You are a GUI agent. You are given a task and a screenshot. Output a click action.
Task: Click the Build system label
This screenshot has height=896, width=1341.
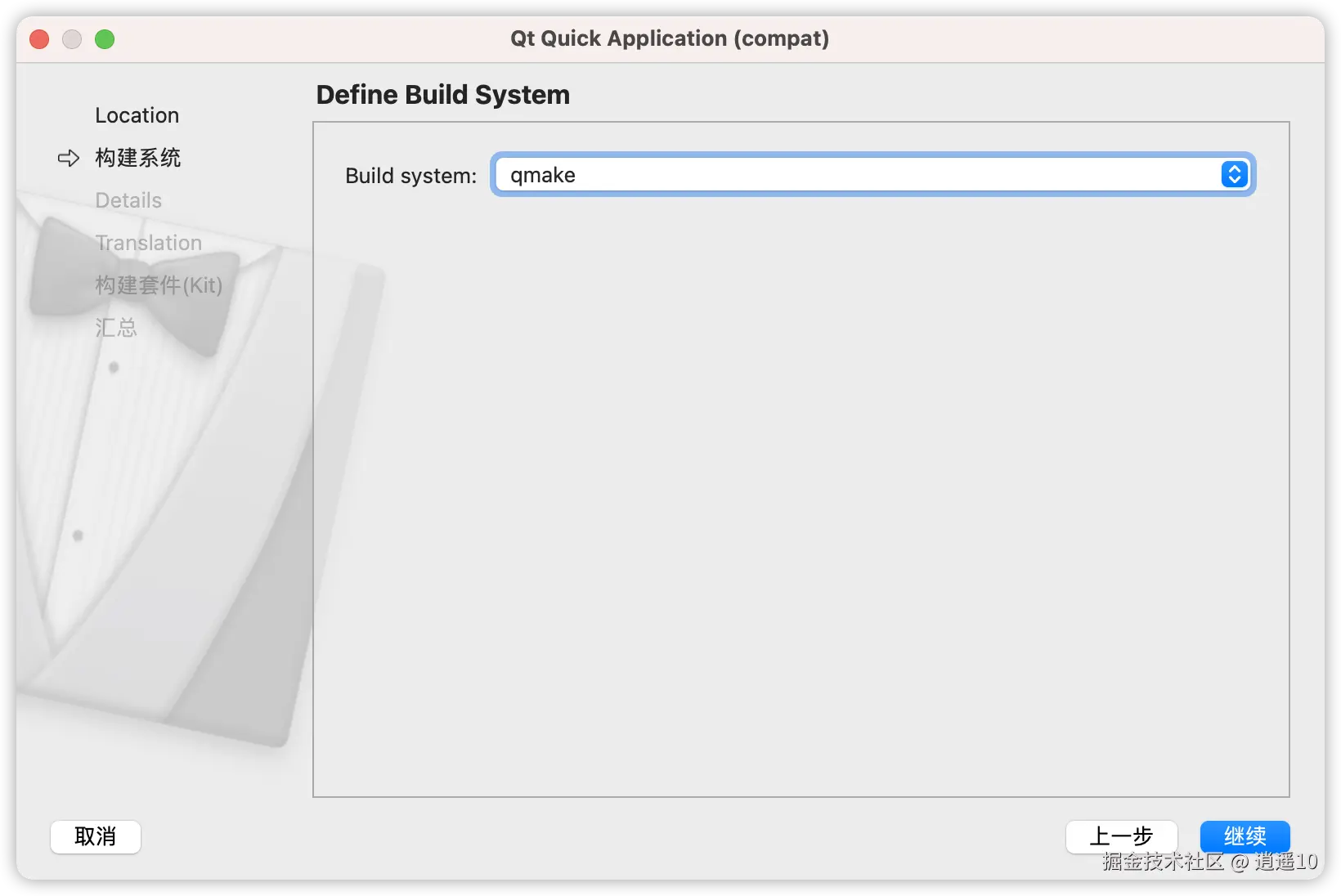pyautogui.click(x=410, y=176)
